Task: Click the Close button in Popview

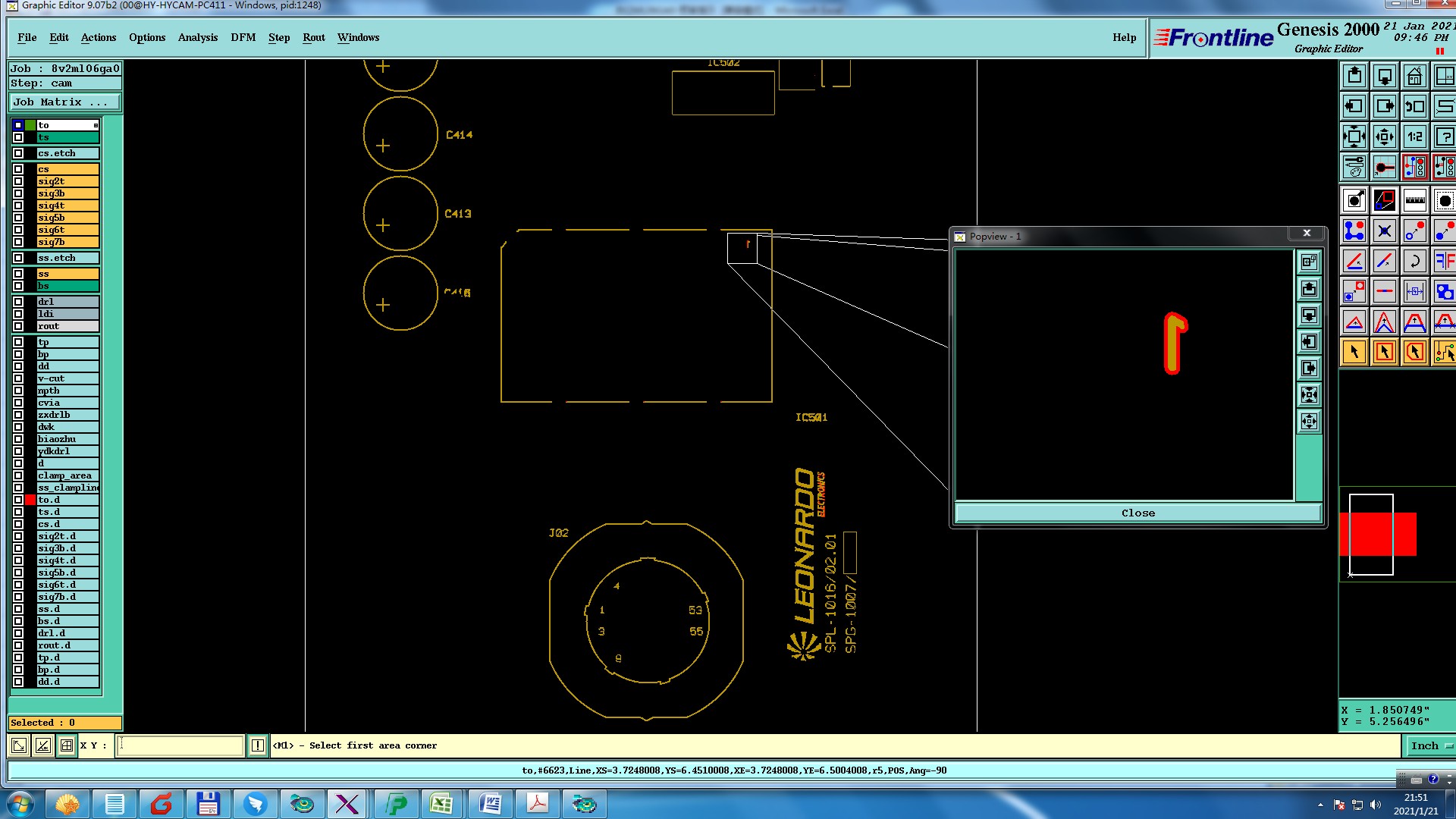Action: click(x=1137, y=513)
